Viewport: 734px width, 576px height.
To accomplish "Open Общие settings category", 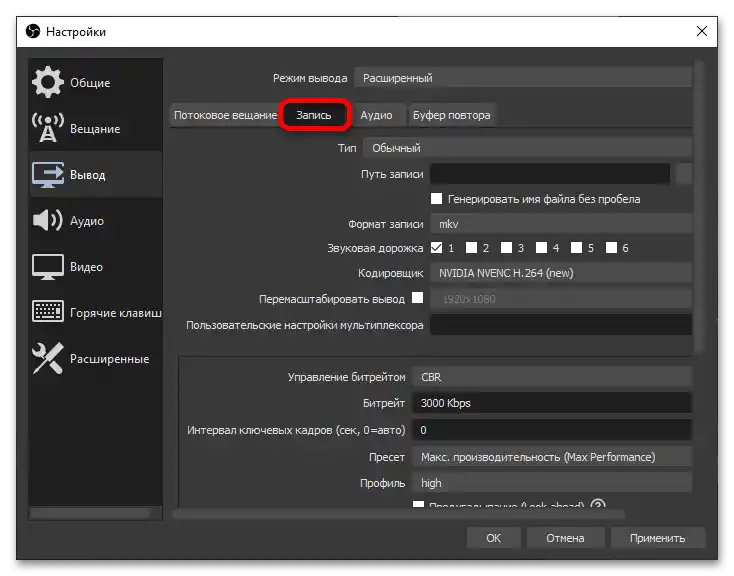I will (x=96, y=82).
